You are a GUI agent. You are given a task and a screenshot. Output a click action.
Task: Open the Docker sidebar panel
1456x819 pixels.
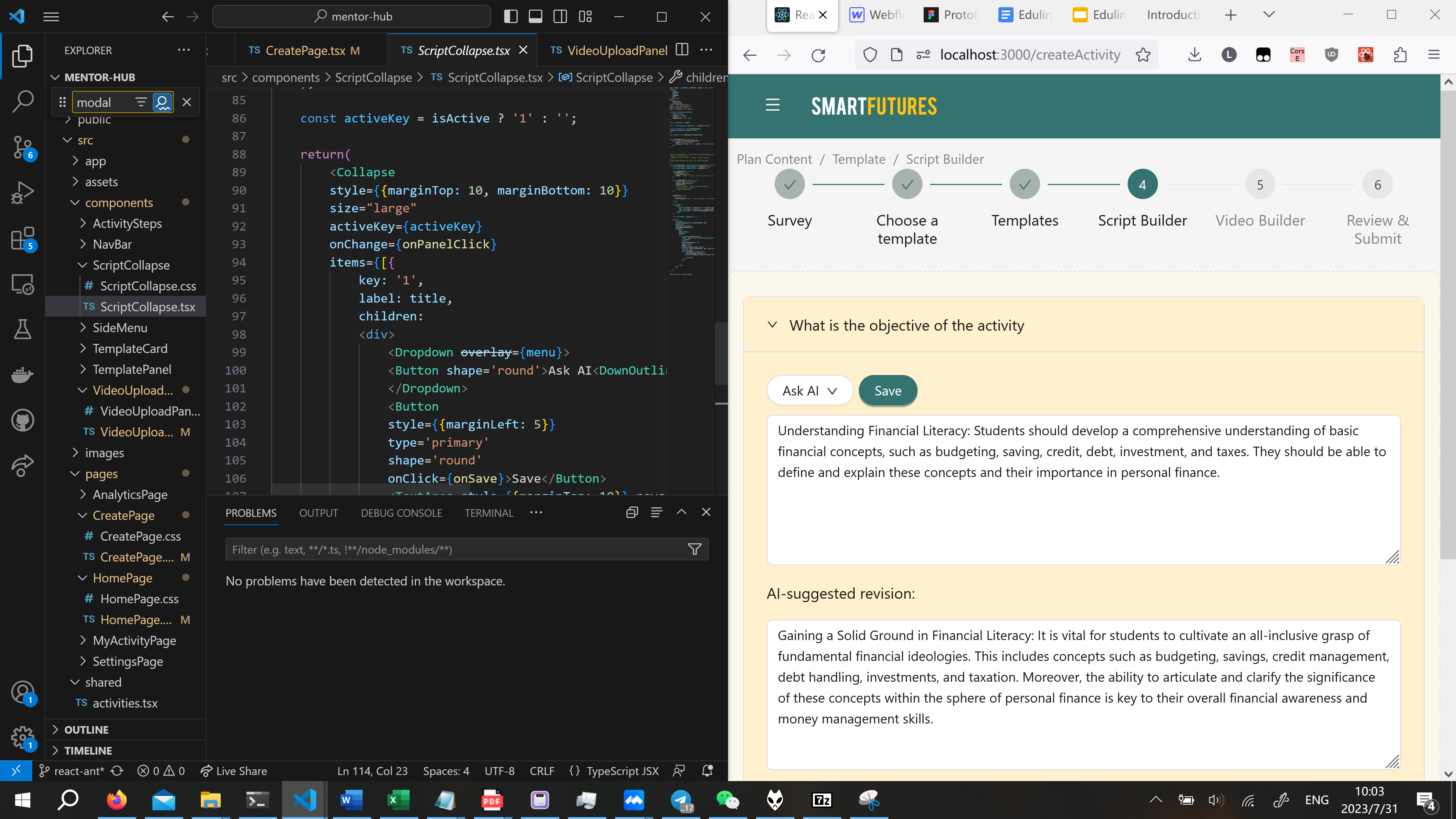pos(23,375)
